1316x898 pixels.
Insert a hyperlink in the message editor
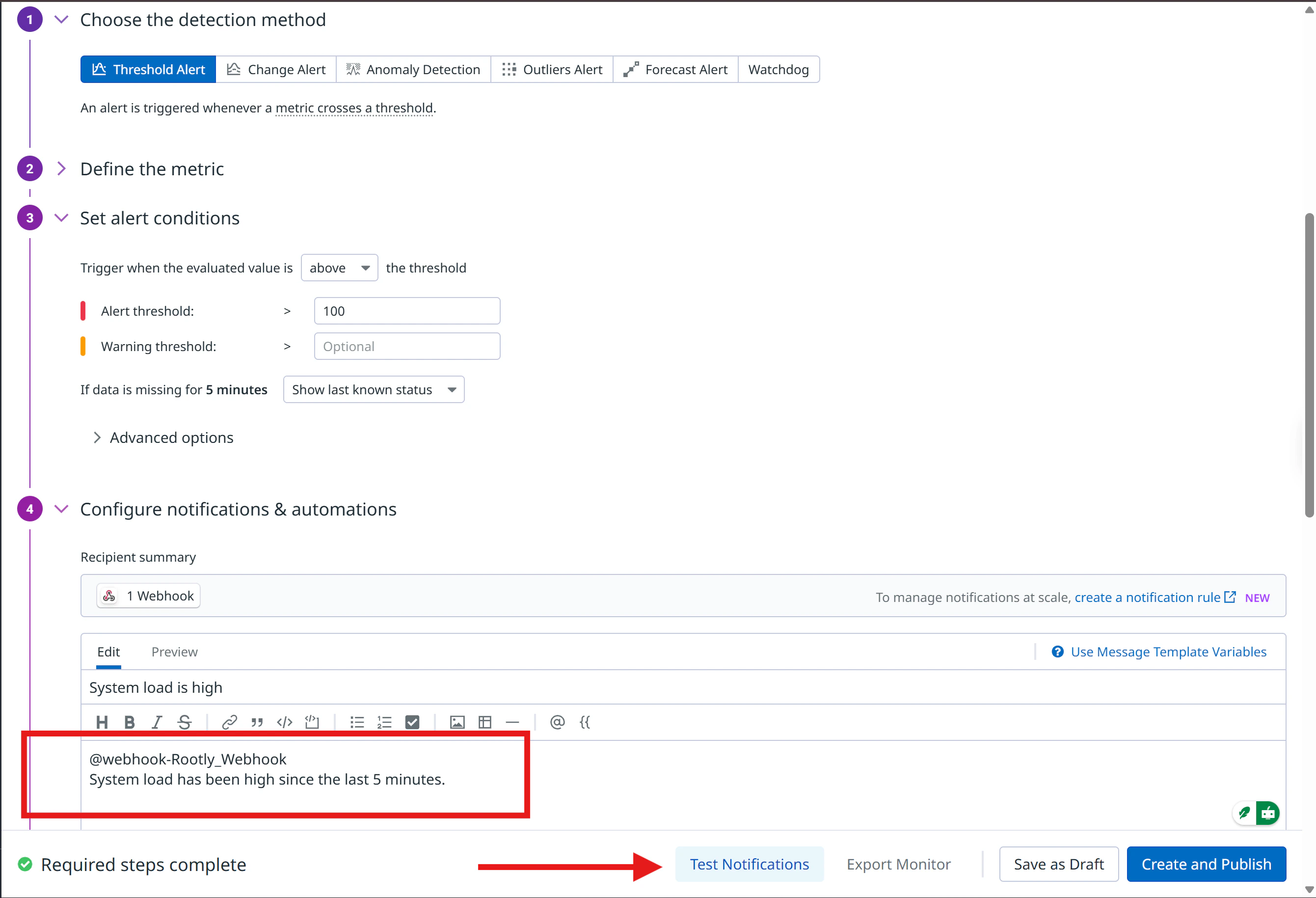pos(229,722)
